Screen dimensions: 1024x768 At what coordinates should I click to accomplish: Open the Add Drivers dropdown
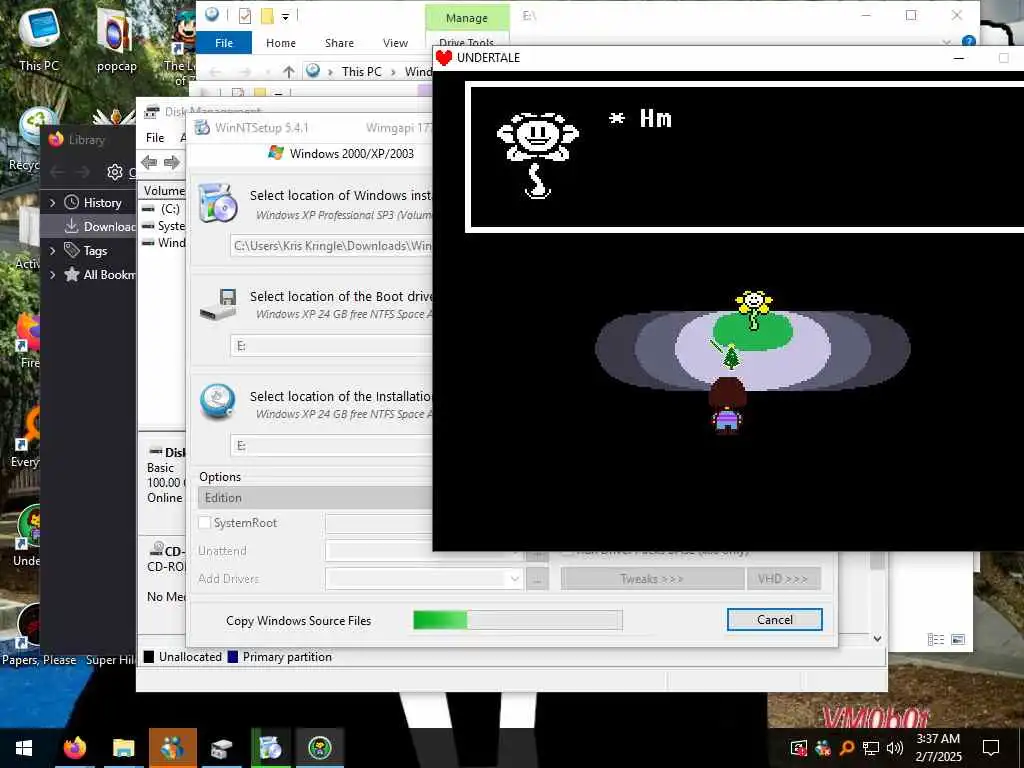515,579
